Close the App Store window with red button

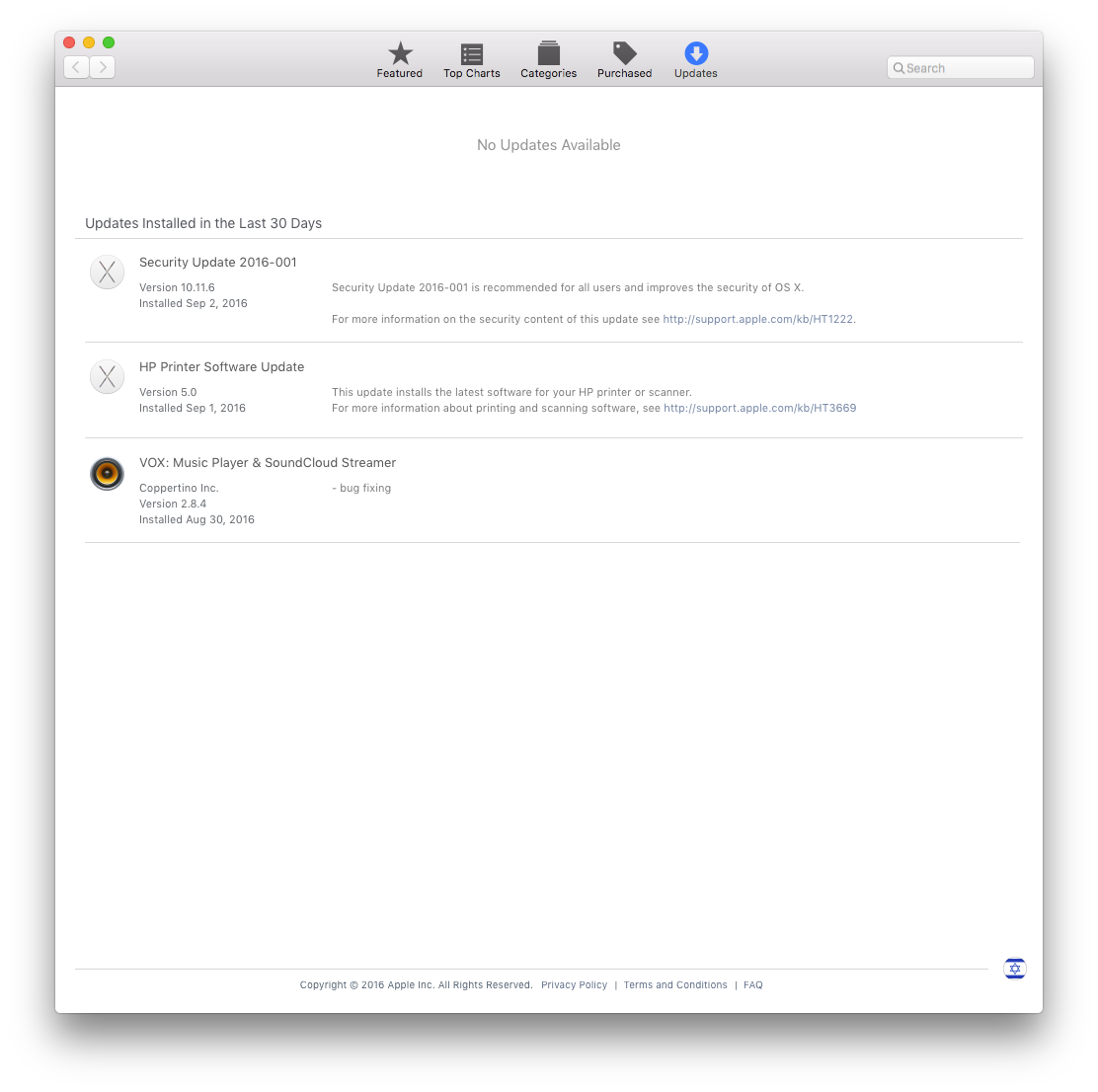69,42
